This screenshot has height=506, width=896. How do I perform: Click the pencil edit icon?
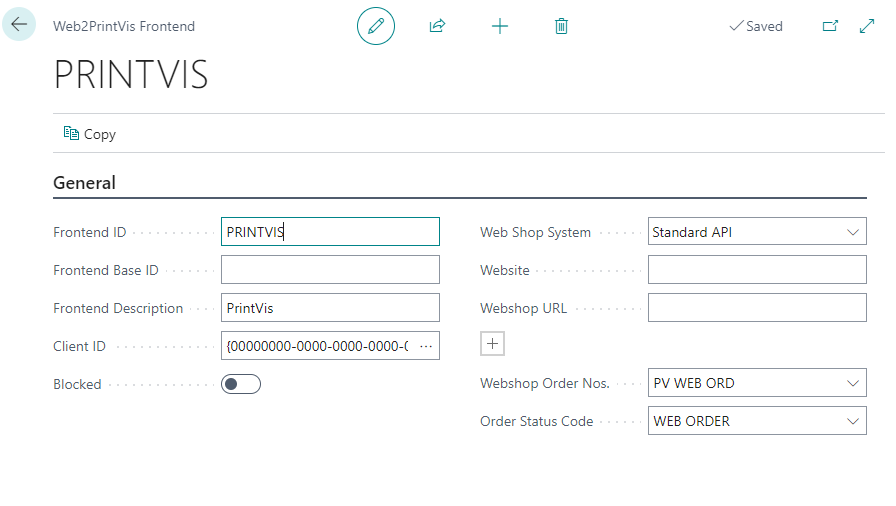coord(376,26)
